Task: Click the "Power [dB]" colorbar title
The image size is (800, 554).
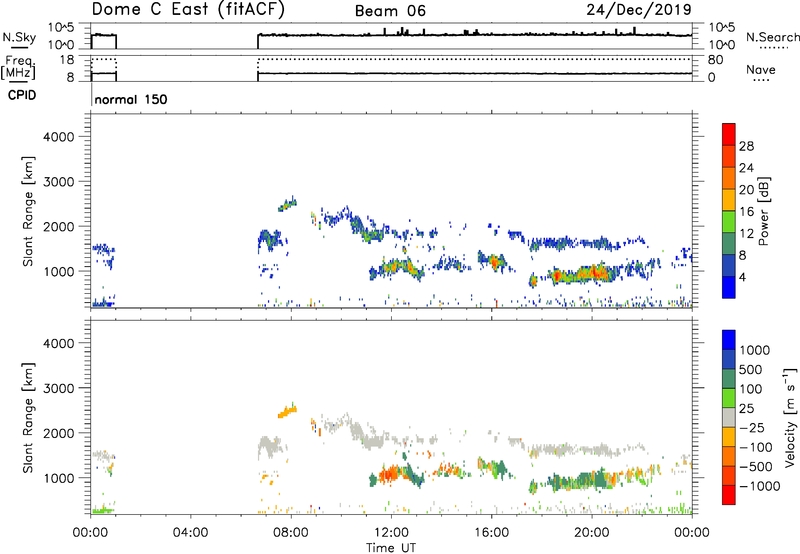Action: tap(764, 211)
